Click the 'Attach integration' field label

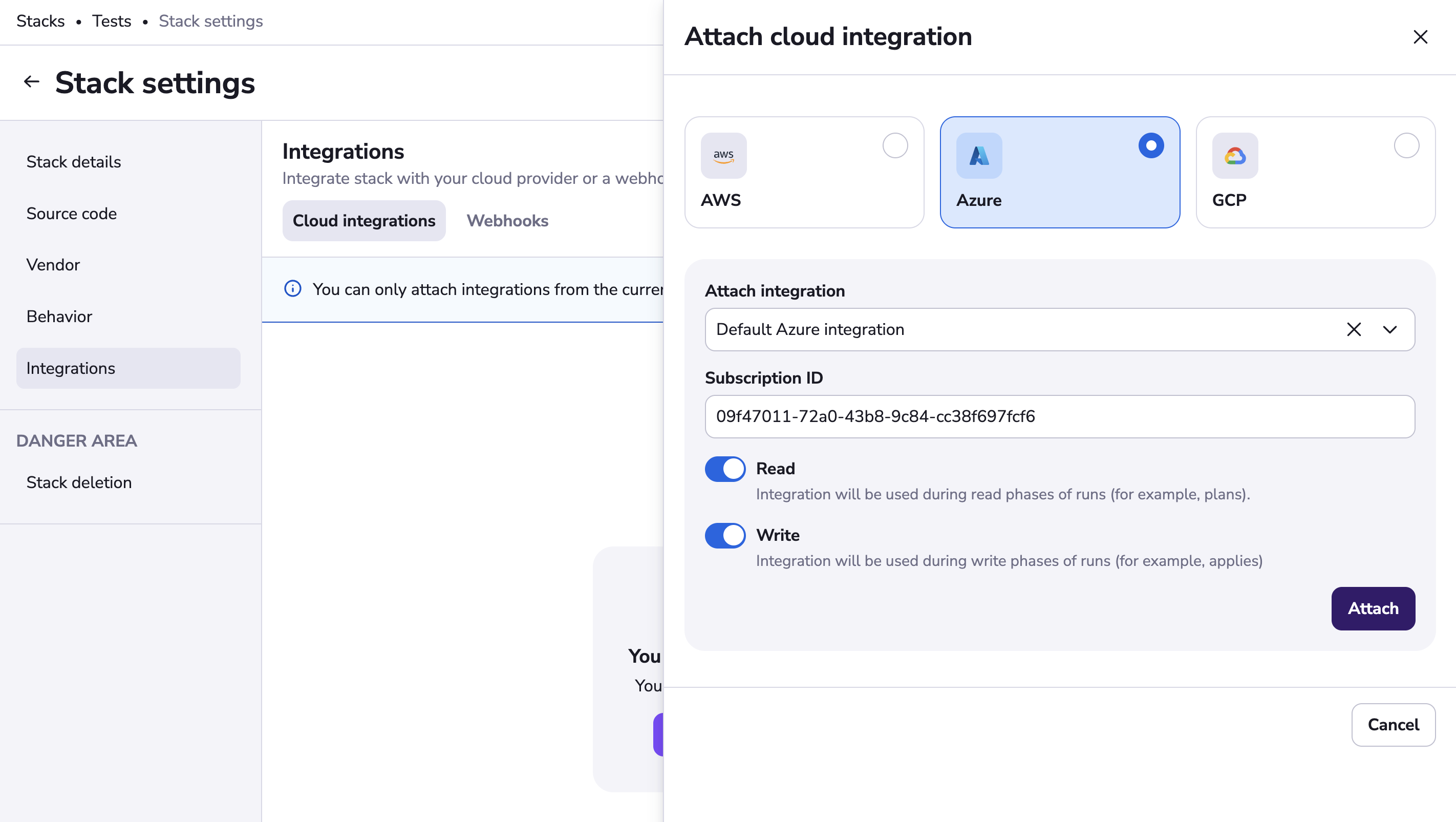[x=775, y=291]
